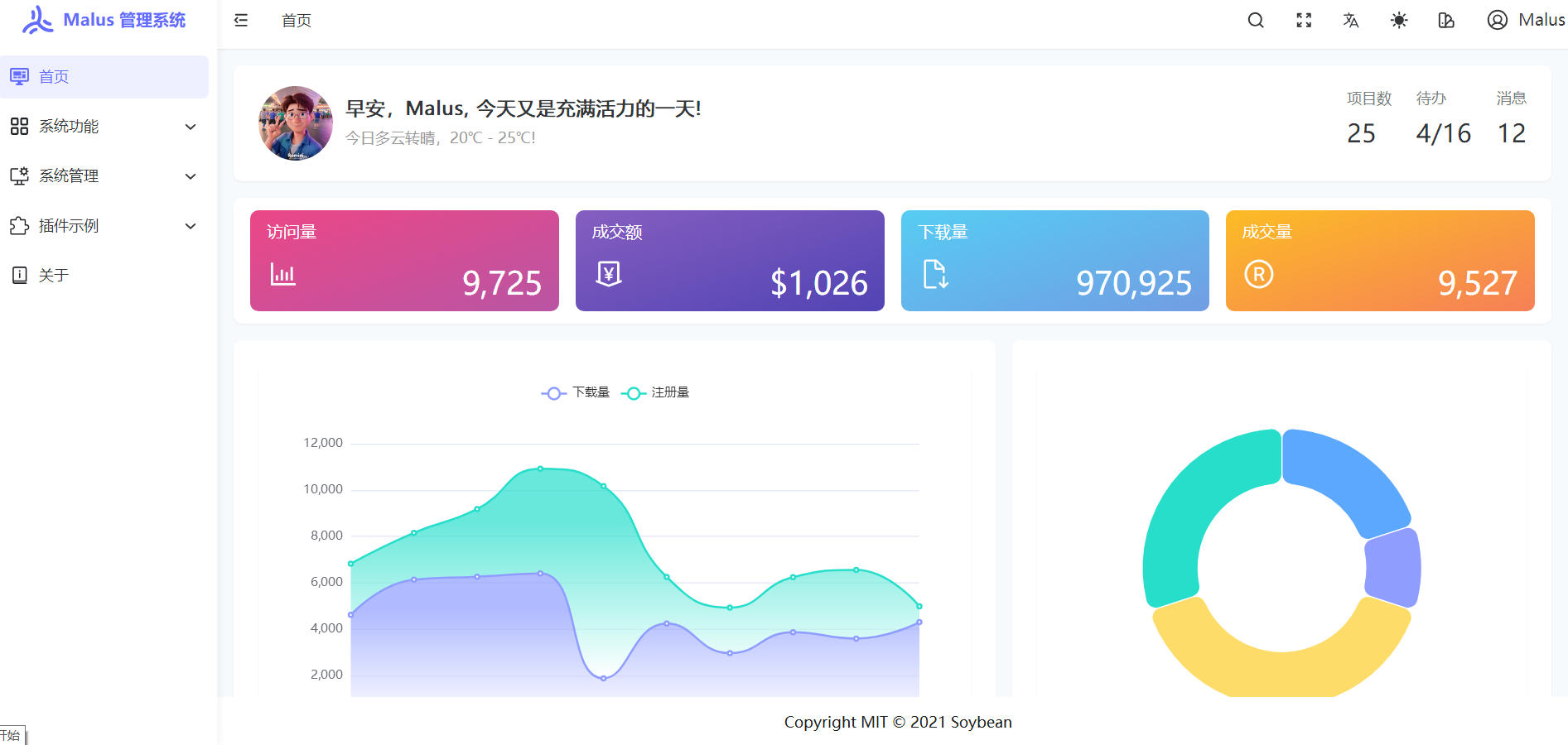The width and height of the screenshot is (1568, 745).
Task: Expand the 系统功能 menu
Action: (x=104, y=126)
